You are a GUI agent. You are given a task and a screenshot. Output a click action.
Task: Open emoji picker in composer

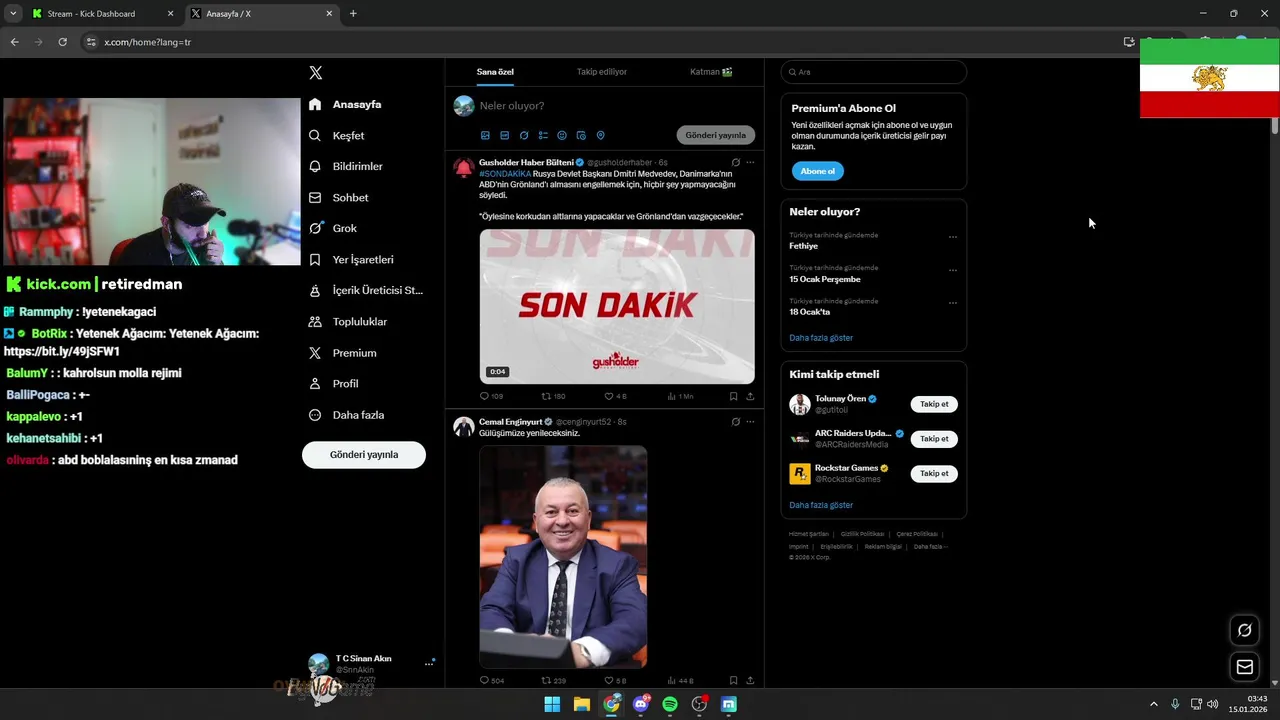coord(562,135)
